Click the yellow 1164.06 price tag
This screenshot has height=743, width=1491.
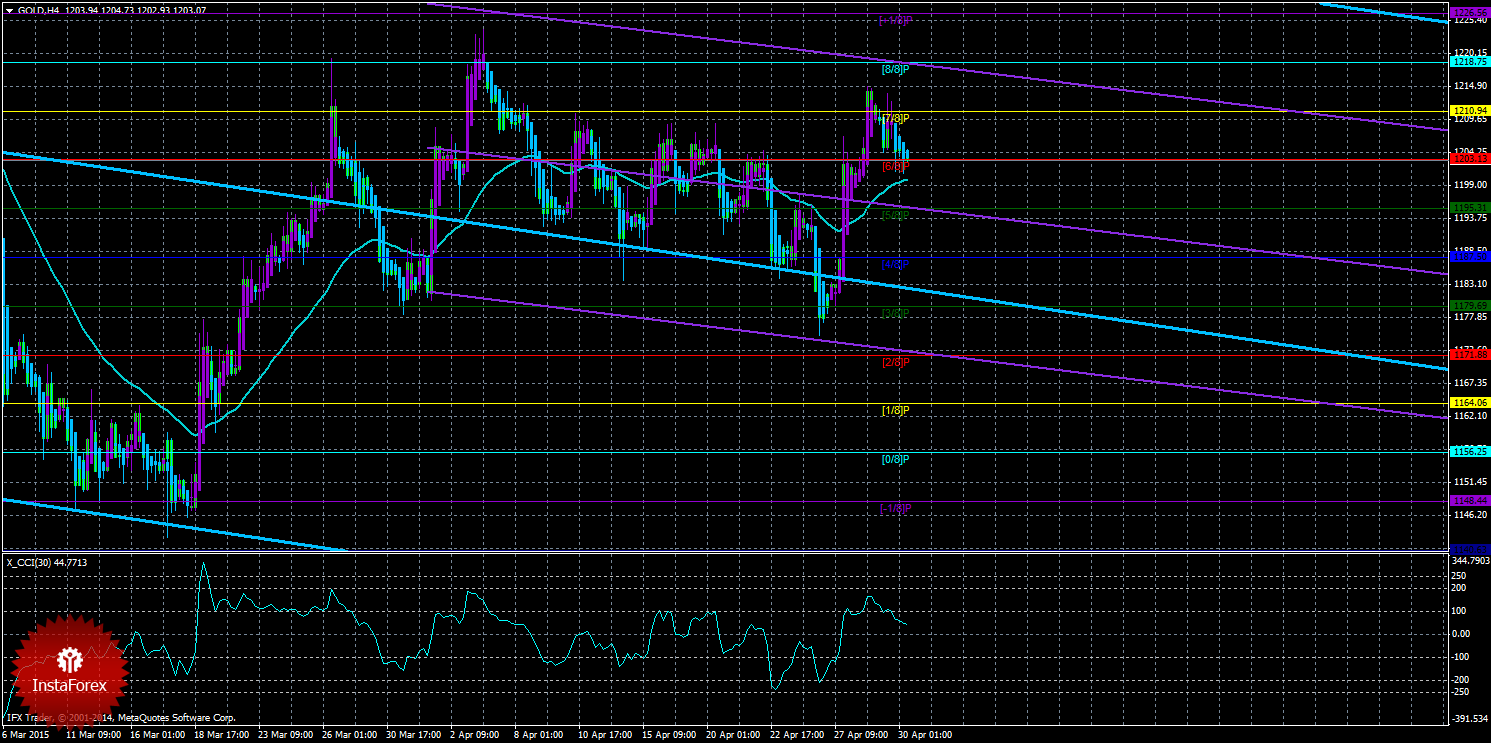pyautogui.click(x=1470, y=403)
